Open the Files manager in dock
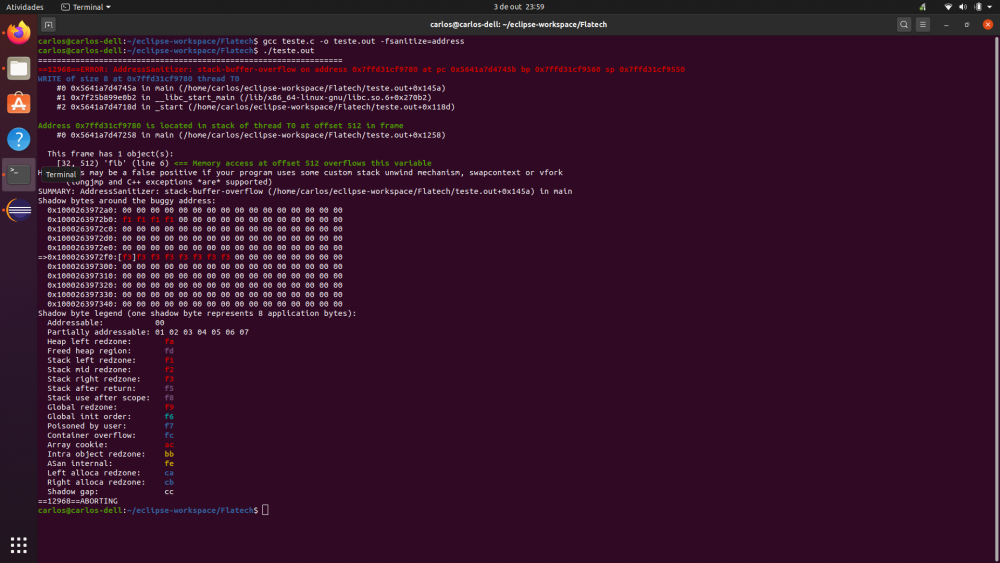This screenshot has width=1000, height=563. (x=18, y=69)
